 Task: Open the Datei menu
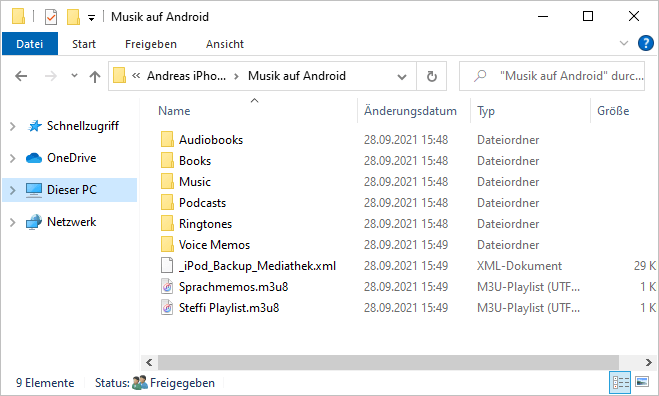[x=30, y=44]
